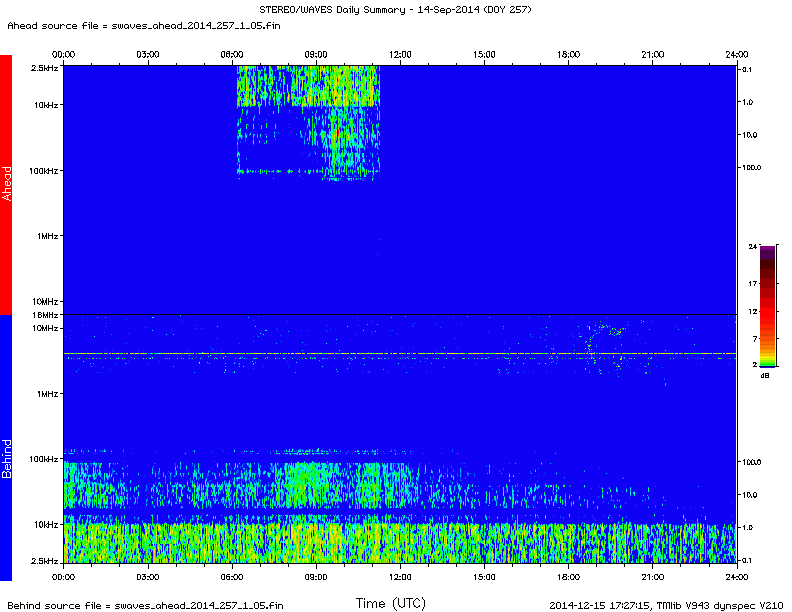Click the Behind panel right-axis 100.0 label
Screen dimensions: 792x612
click(x=751, y=462)
